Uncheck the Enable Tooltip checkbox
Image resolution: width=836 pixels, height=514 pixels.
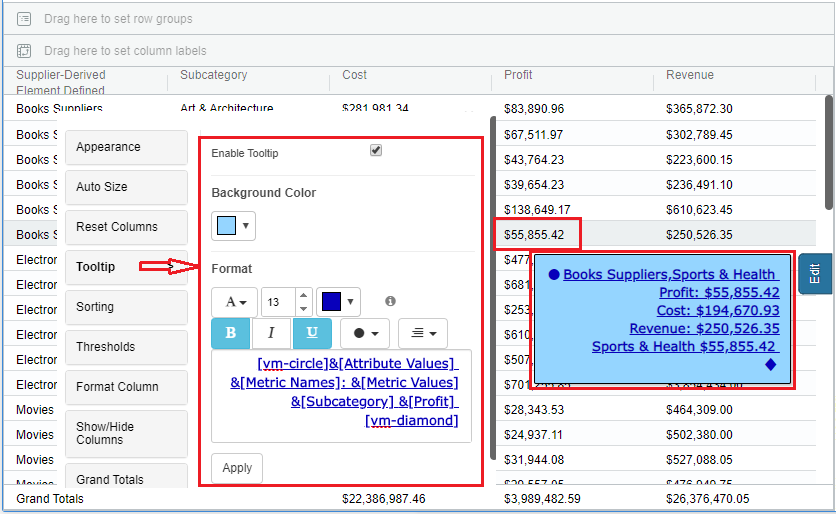376,150
